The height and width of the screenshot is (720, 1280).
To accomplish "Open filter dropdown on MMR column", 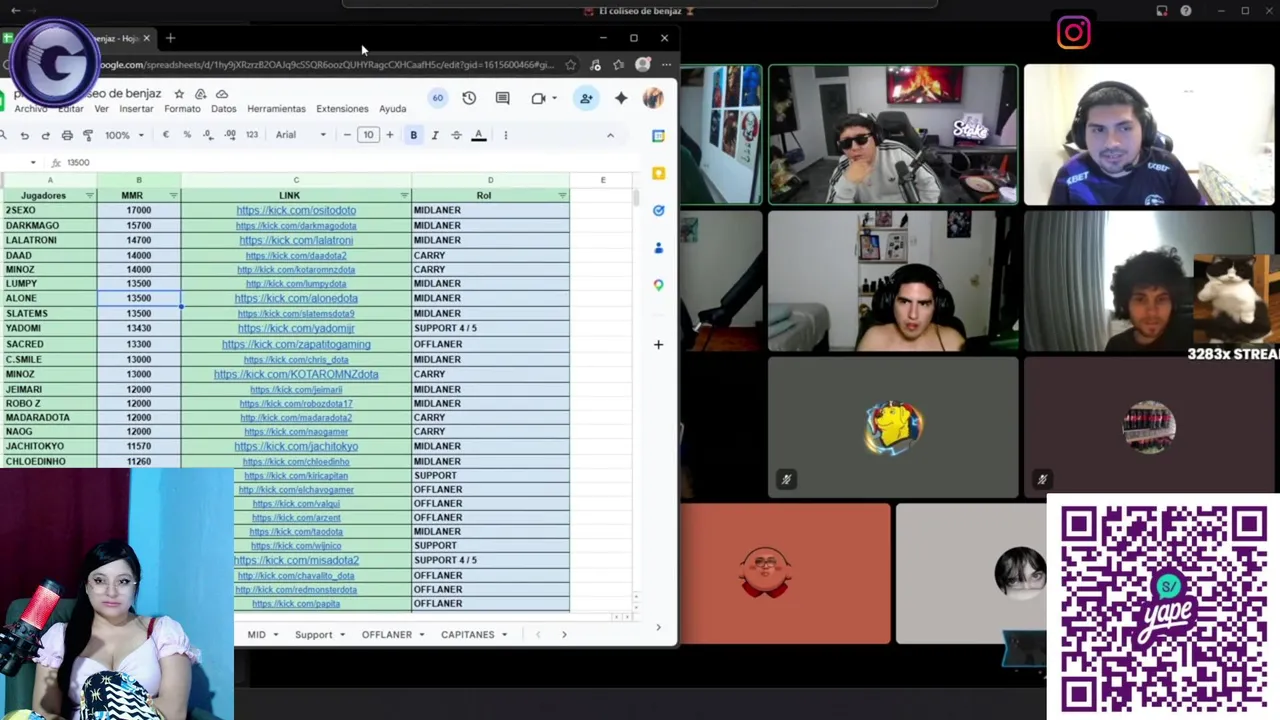I will 173,195.
